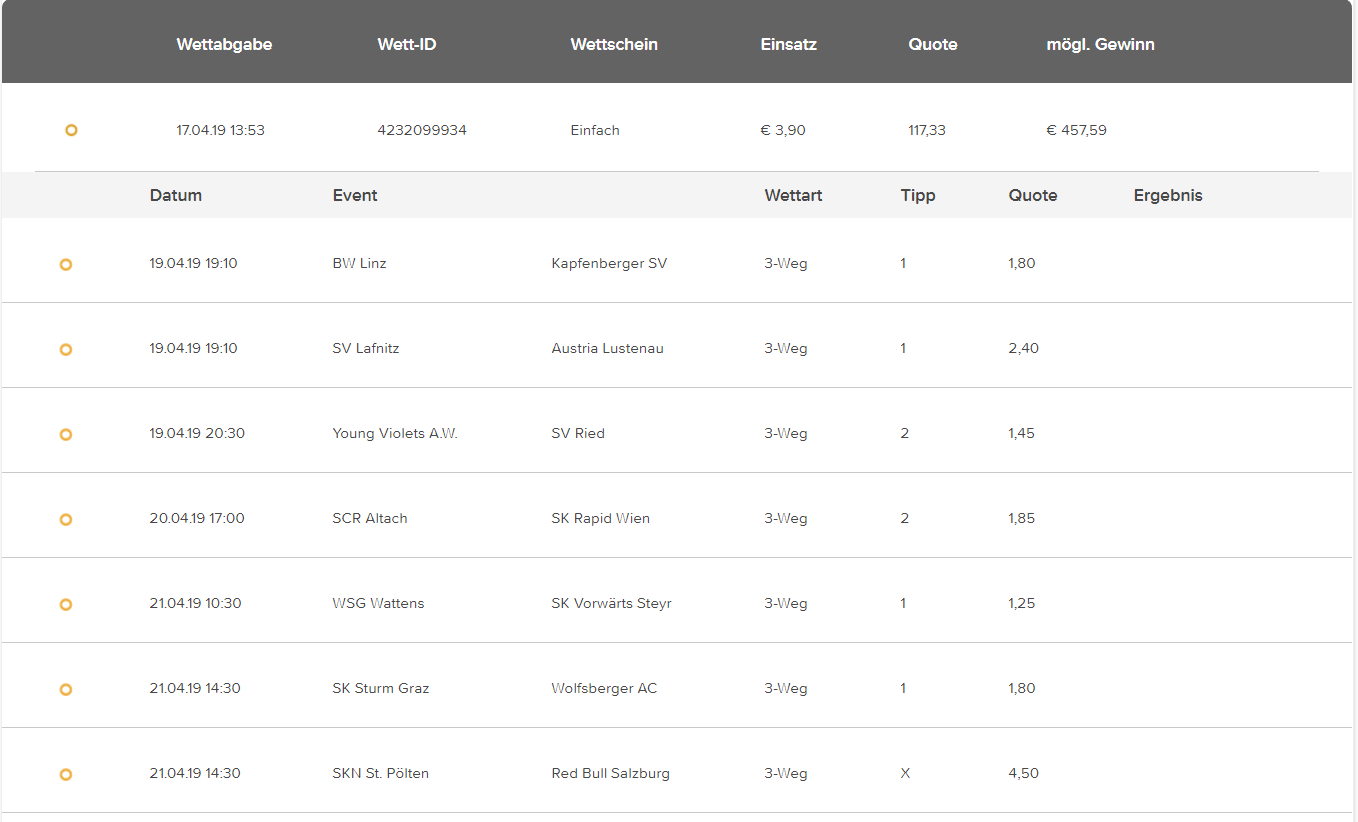Image resolution: width=1358 pixels, height=822 pixels.
Task: Click the SCR Altach team name
Action: click(x=370, y=518)
